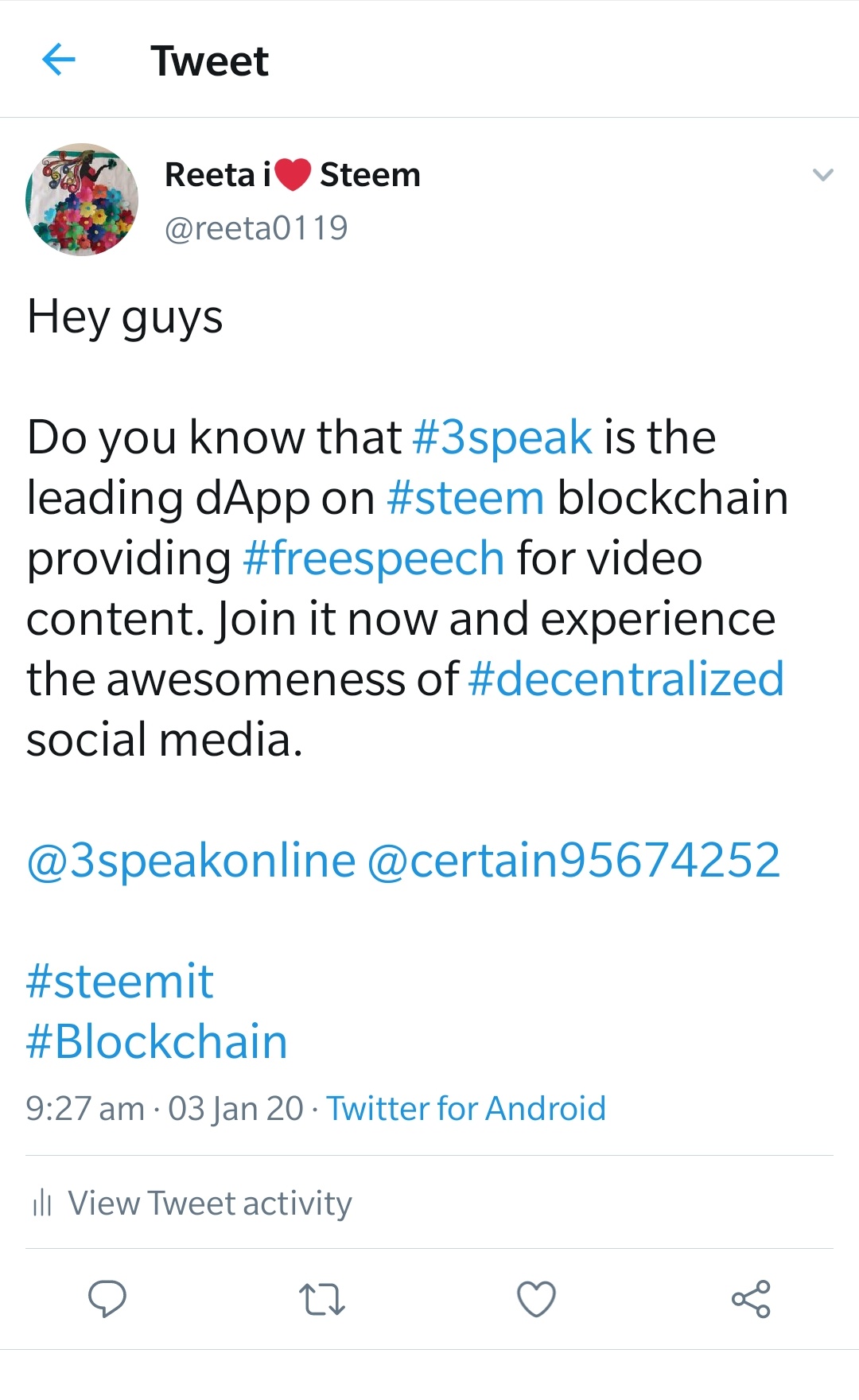Select the #steemit hashtag
Image resolution: width=859 pixels, height=1400 pixels.
pos(120,982)
